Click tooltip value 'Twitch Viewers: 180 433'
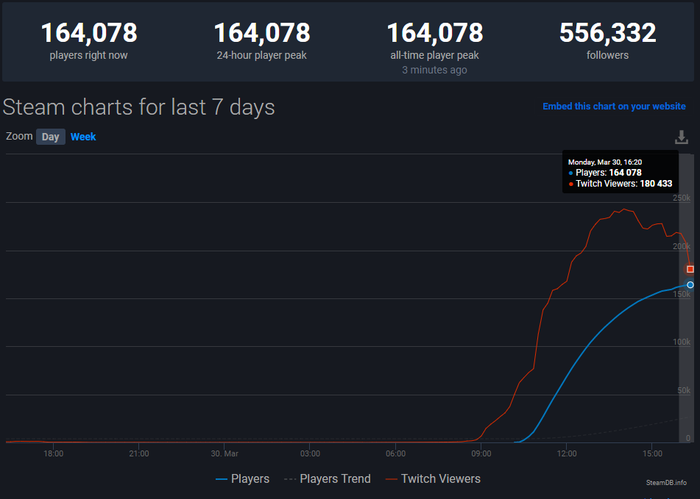 (x=620, y=183)
